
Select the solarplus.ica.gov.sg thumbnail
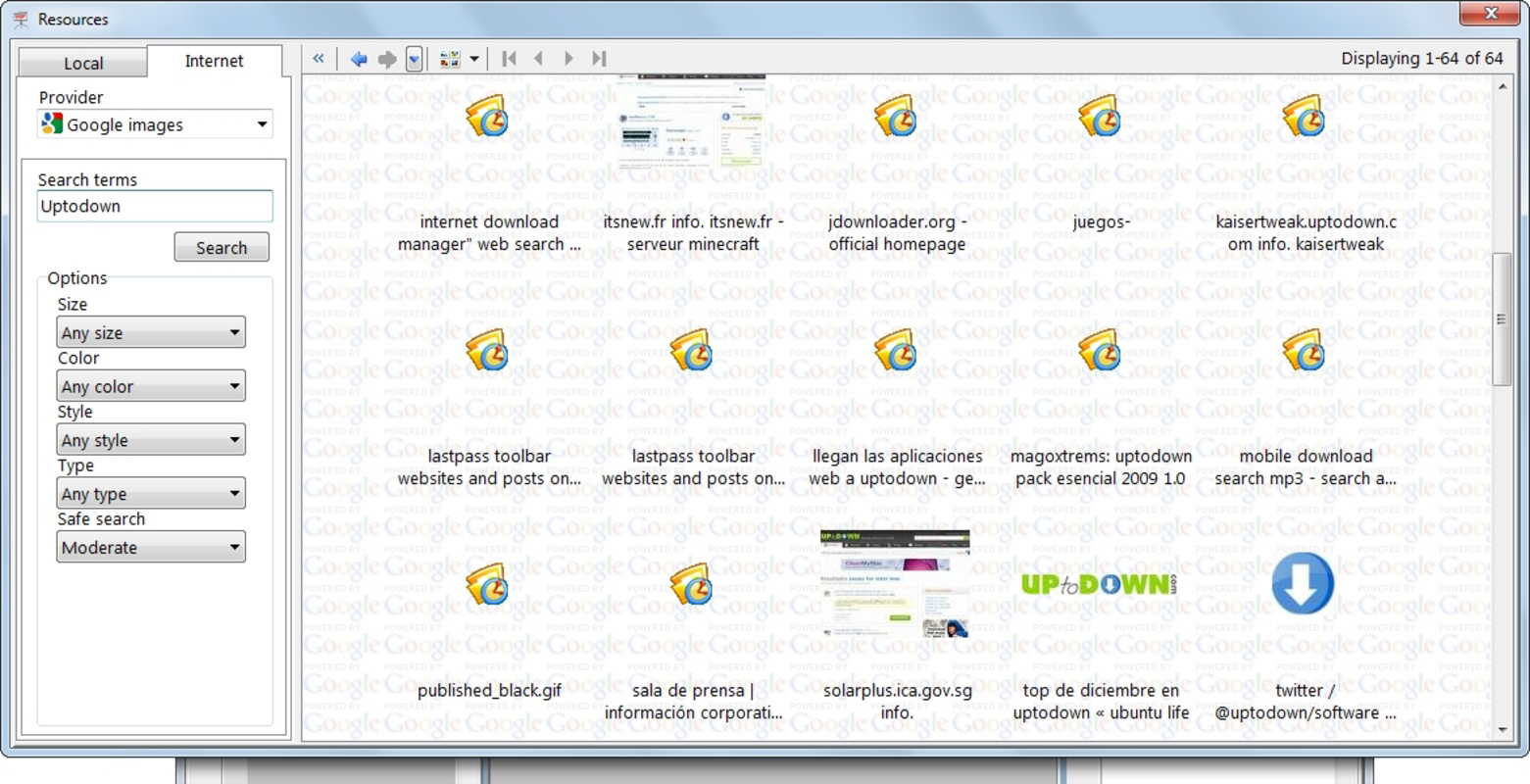tap(895, 584)
